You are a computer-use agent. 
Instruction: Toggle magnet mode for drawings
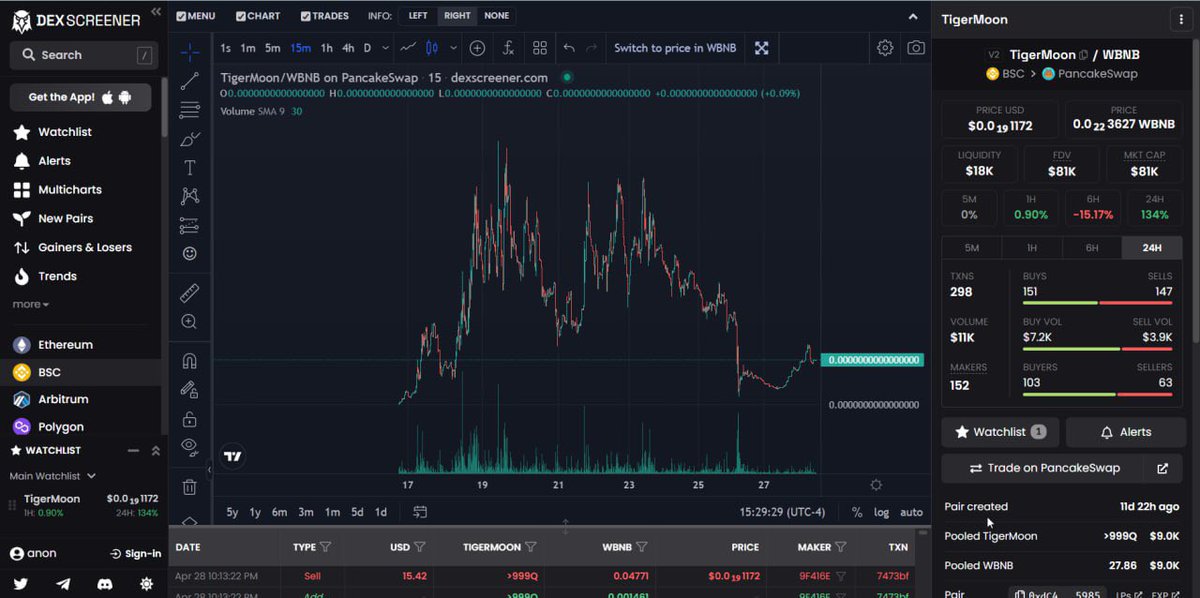[189, 361]
